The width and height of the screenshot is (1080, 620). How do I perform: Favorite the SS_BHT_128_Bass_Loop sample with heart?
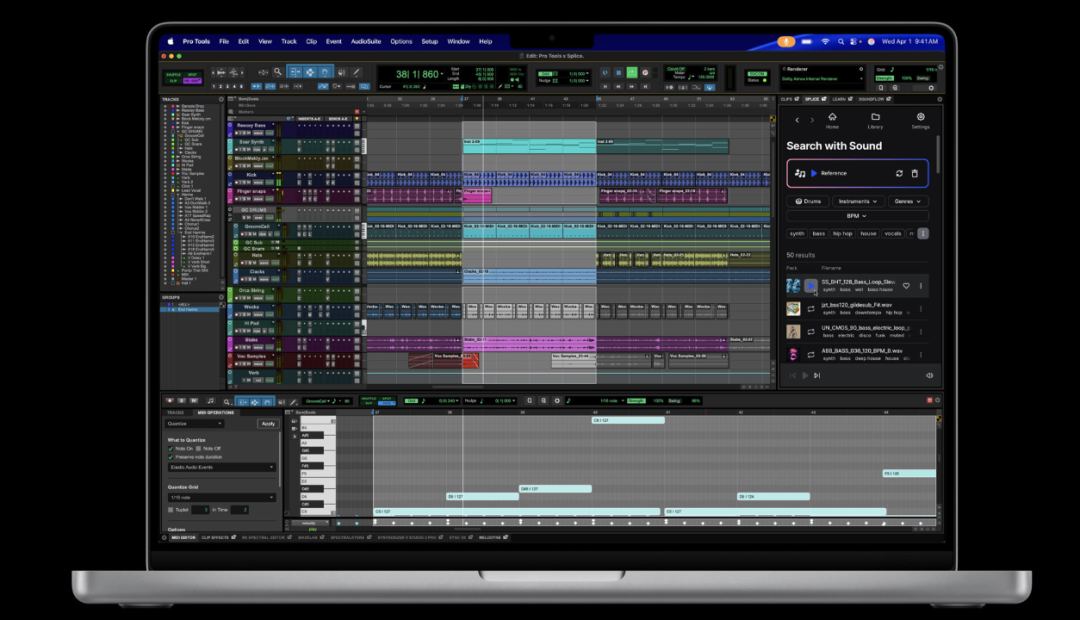click(x=906, y=286)
